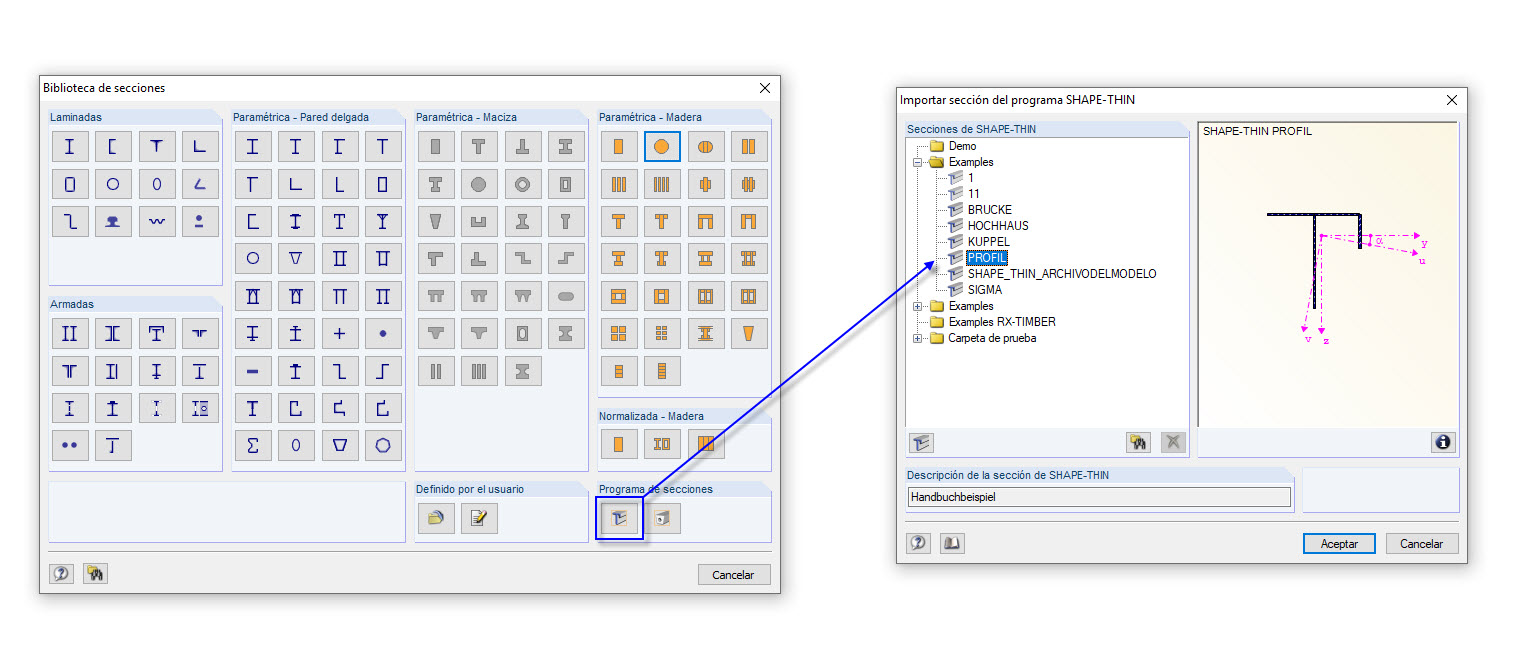
Task: Pick the octagon section in Pared delgada
Action: [x=383, y=445]
